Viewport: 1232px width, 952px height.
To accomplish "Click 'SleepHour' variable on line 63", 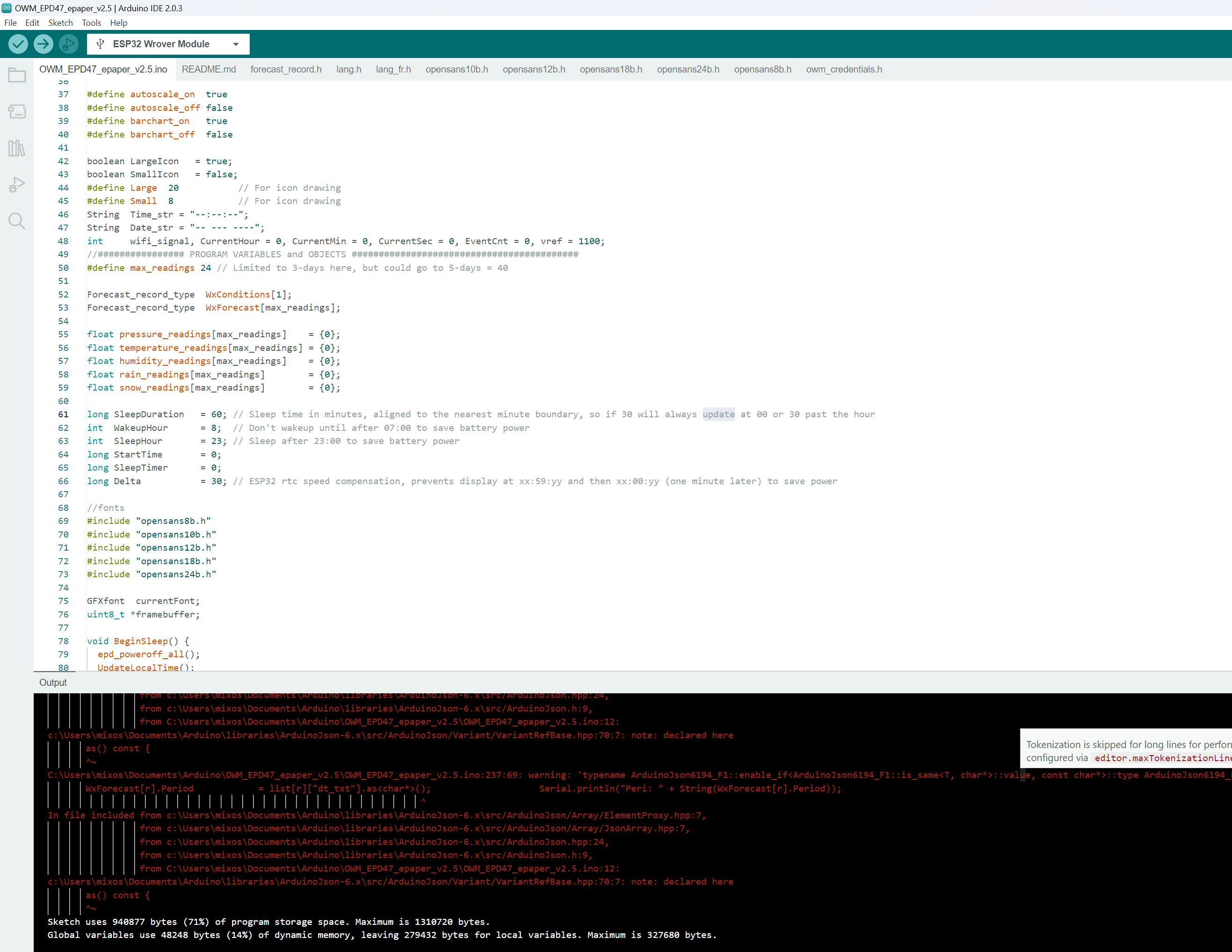I will point(138,441).
